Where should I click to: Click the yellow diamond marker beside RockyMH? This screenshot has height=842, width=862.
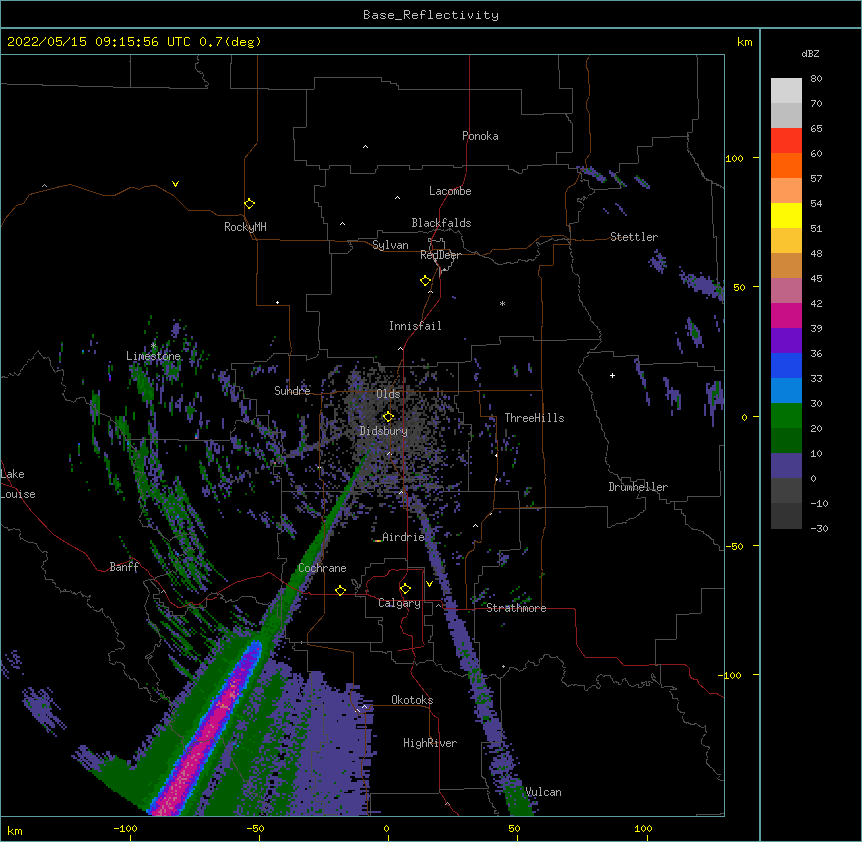click(x=250, y=203)
